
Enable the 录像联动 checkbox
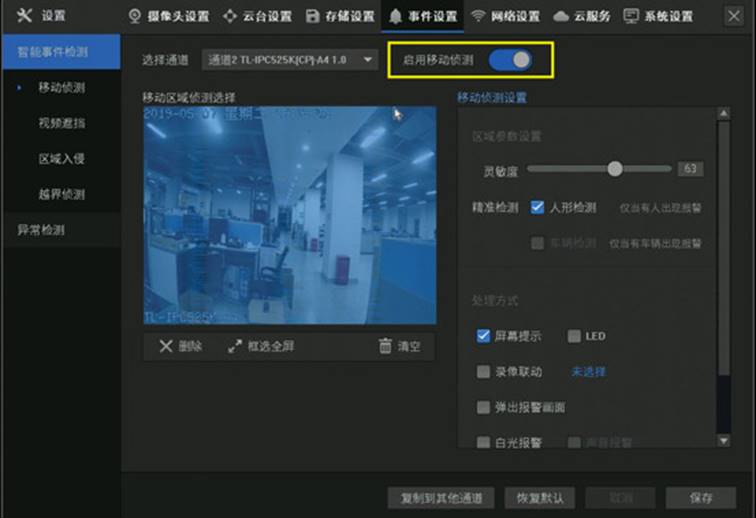pos(484,372)
